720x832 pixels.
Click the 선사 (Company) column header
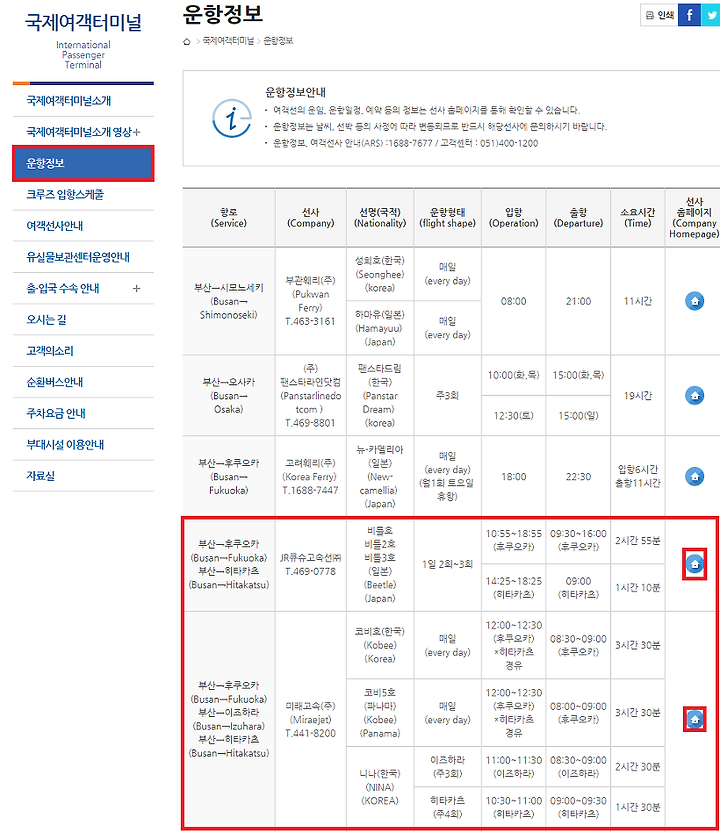pos(310,218)
